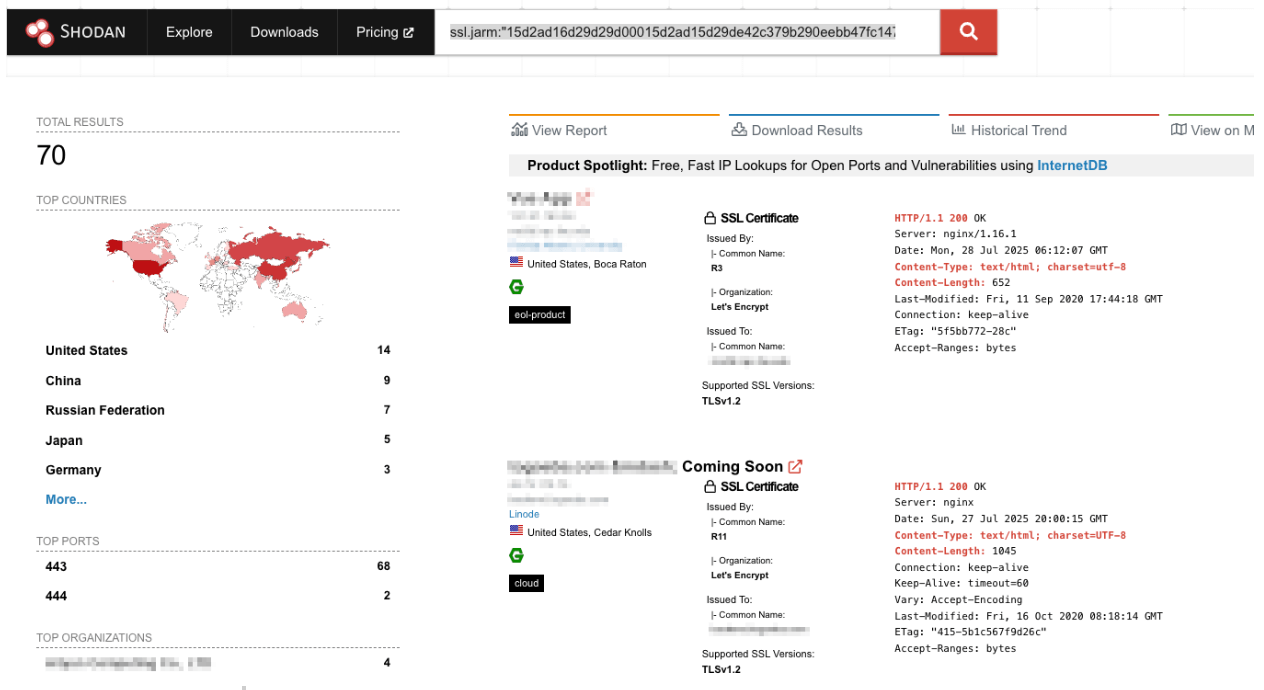Open the View Report tab
Viewport: 1264px width, 690px height.
coord(559,130)
